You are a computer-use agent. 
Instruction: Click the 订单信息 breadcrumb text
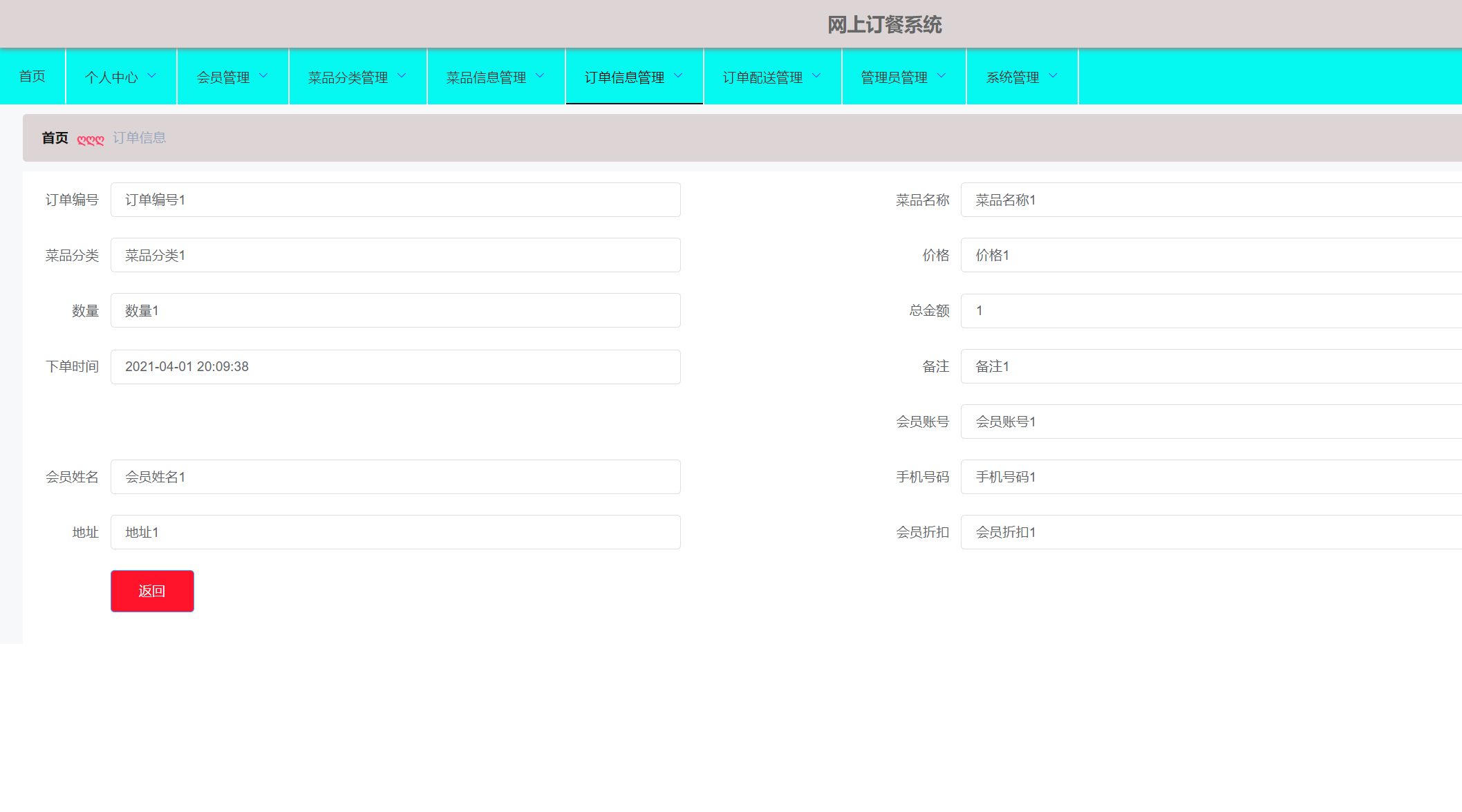point(140,138)
